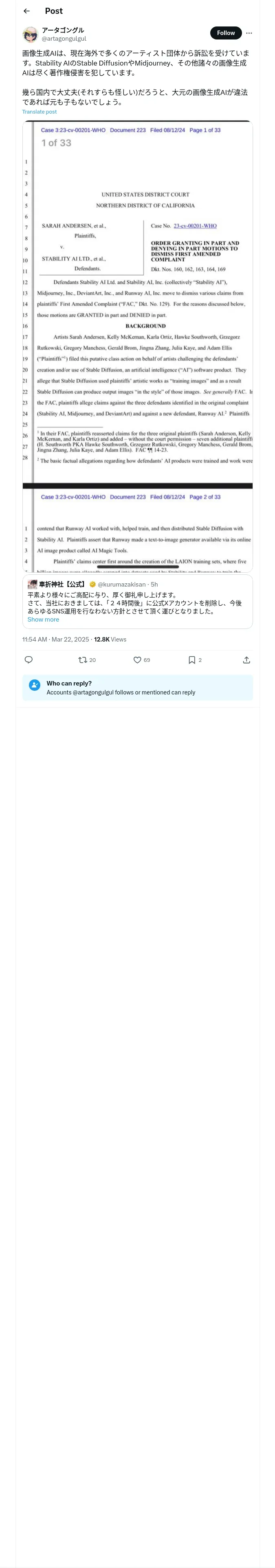Click the 11:54 AM Mar 22, 2025 timestamp
Image resolution: width=275 pixels, height=1568 pixels.
[55, 640]
